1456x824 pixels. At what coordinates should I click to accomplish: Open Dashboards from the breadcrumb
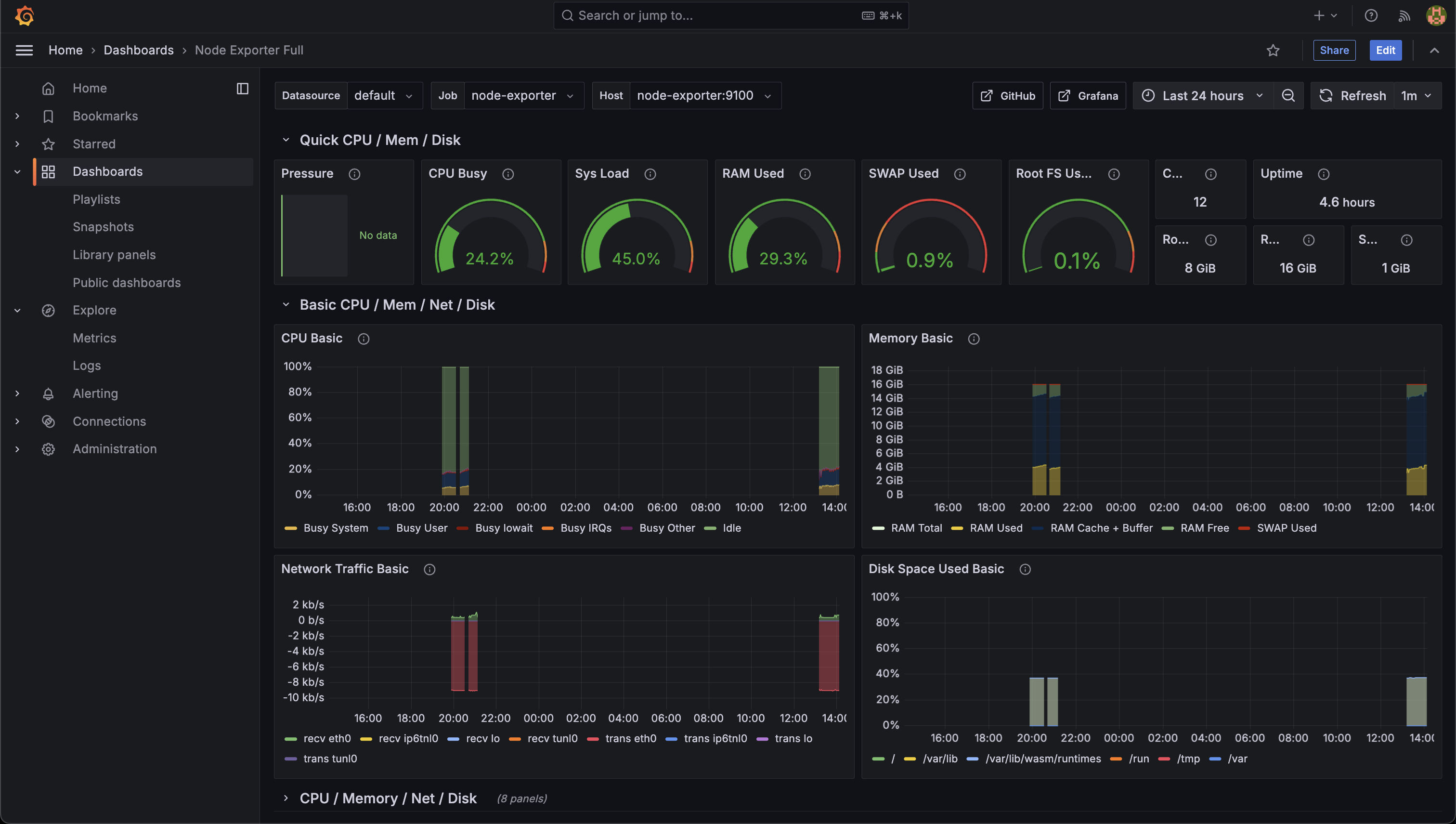click(139, 50)
